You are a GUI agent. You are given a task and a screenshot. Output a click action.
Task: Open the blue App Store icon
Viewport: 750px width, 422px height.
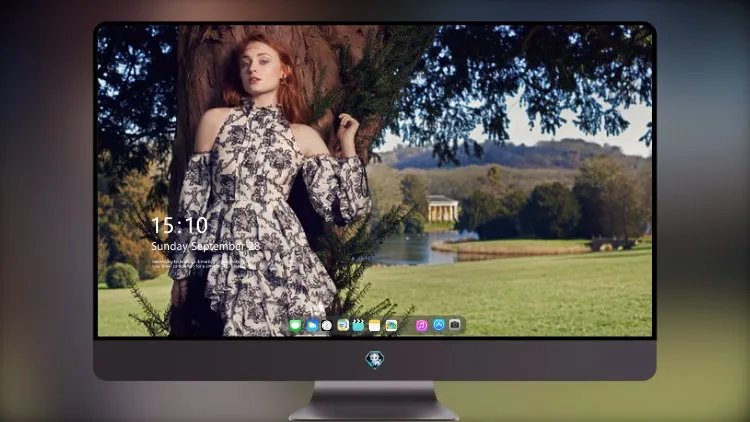tap(439, 325)
